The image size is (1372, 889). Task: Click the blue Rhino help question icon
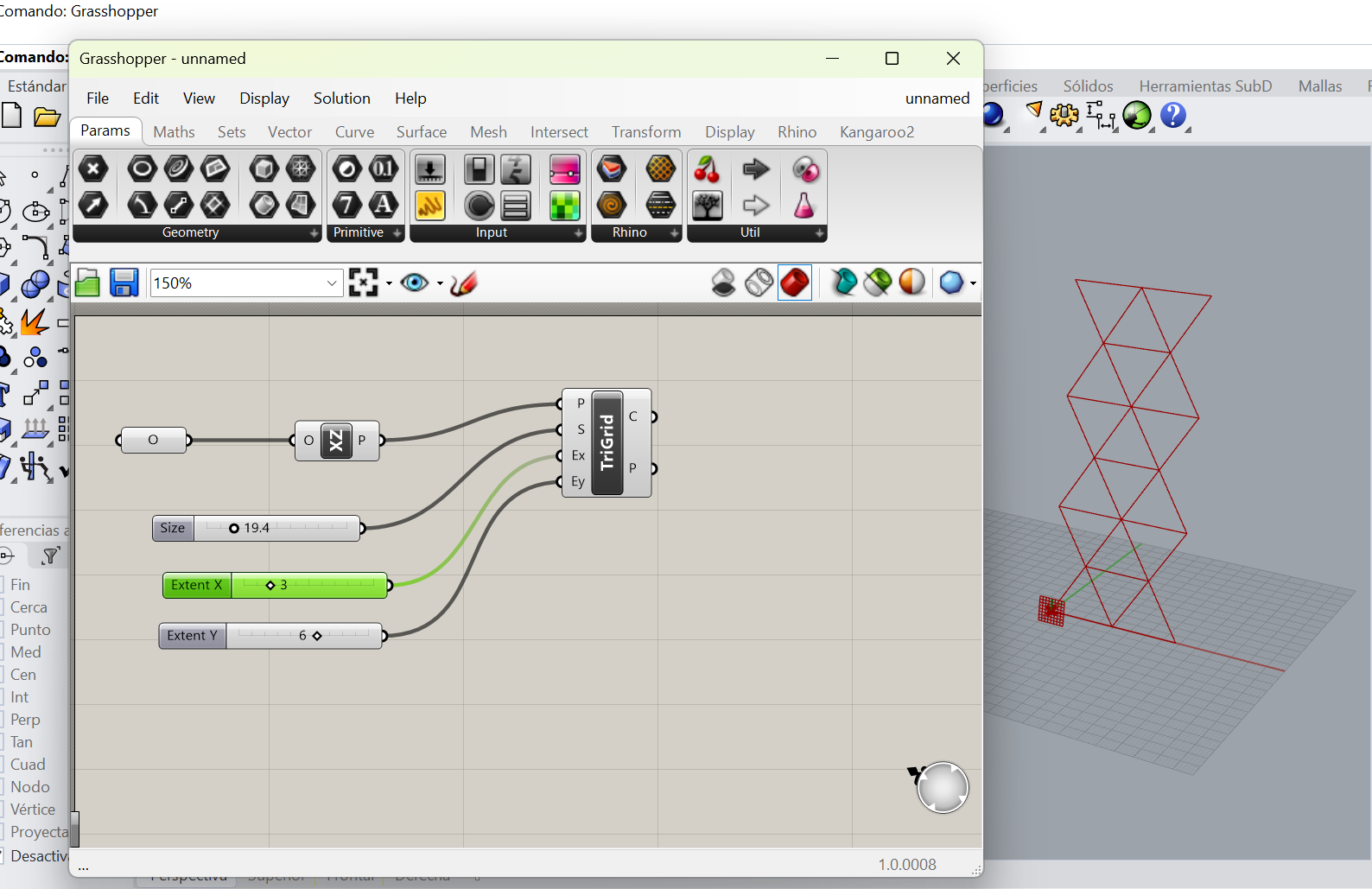point(1172,115)
